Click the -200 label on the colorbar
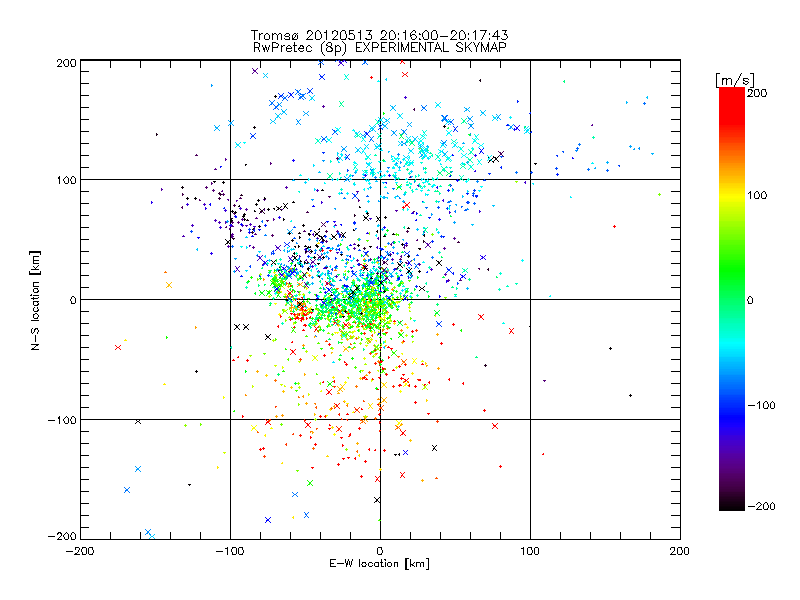Screen dimensions: 800x600 (x=761, y=507)
